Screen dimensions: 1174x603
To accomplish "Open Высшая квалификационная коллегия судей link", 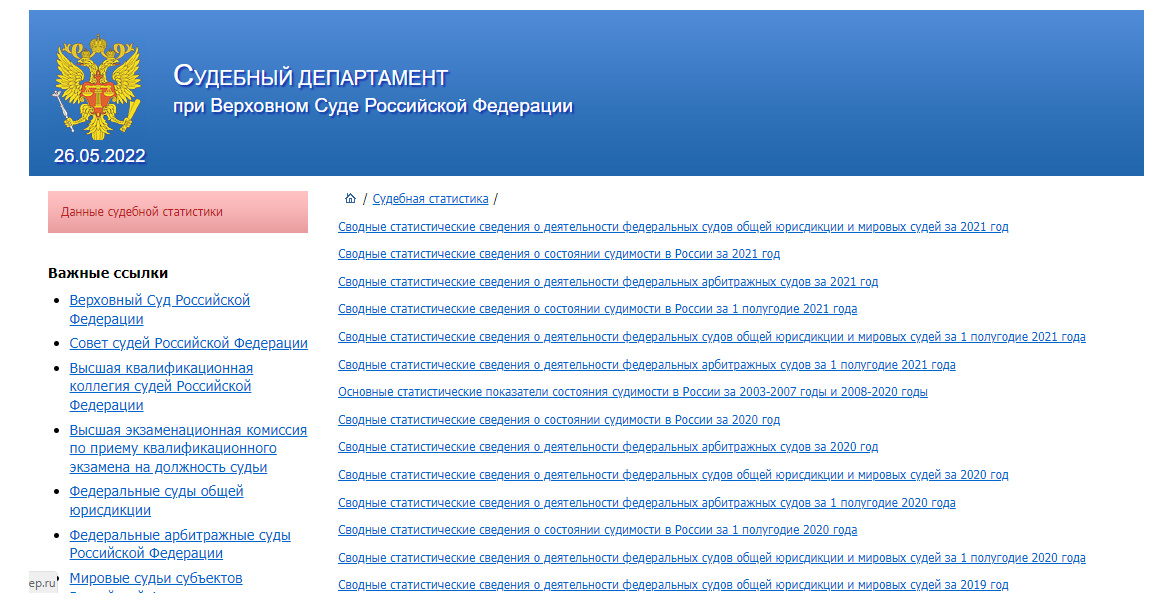I will (161, 387).
